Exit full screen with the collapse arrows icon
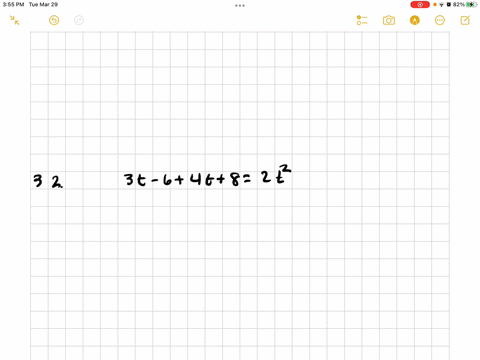Image resolution: width=480 pixels, height=360 pixels. [14, 20]
